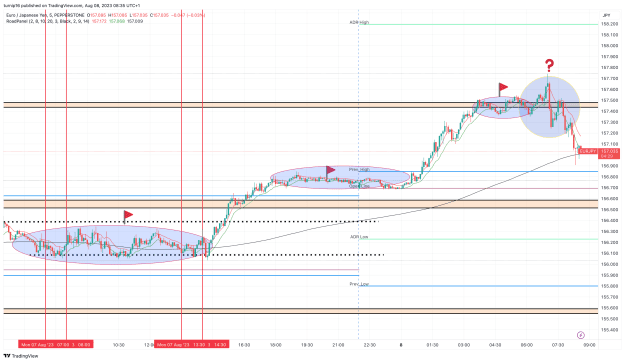Click the red question mark above the circle

[550, 65]
